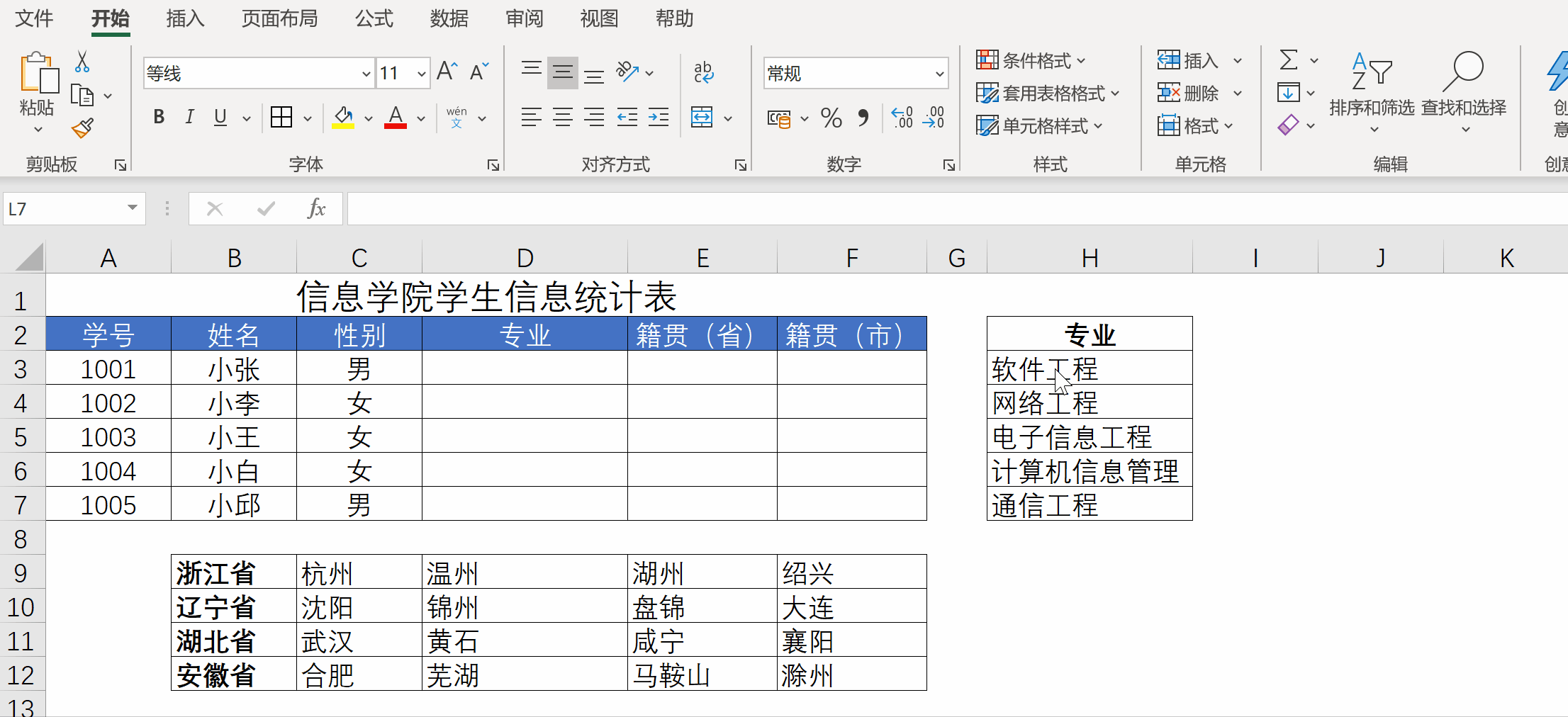This screenshot has width=1568, height=717.
Task: Increase font size with larger A
Action: pyautogui.click(x=447, y=72)
